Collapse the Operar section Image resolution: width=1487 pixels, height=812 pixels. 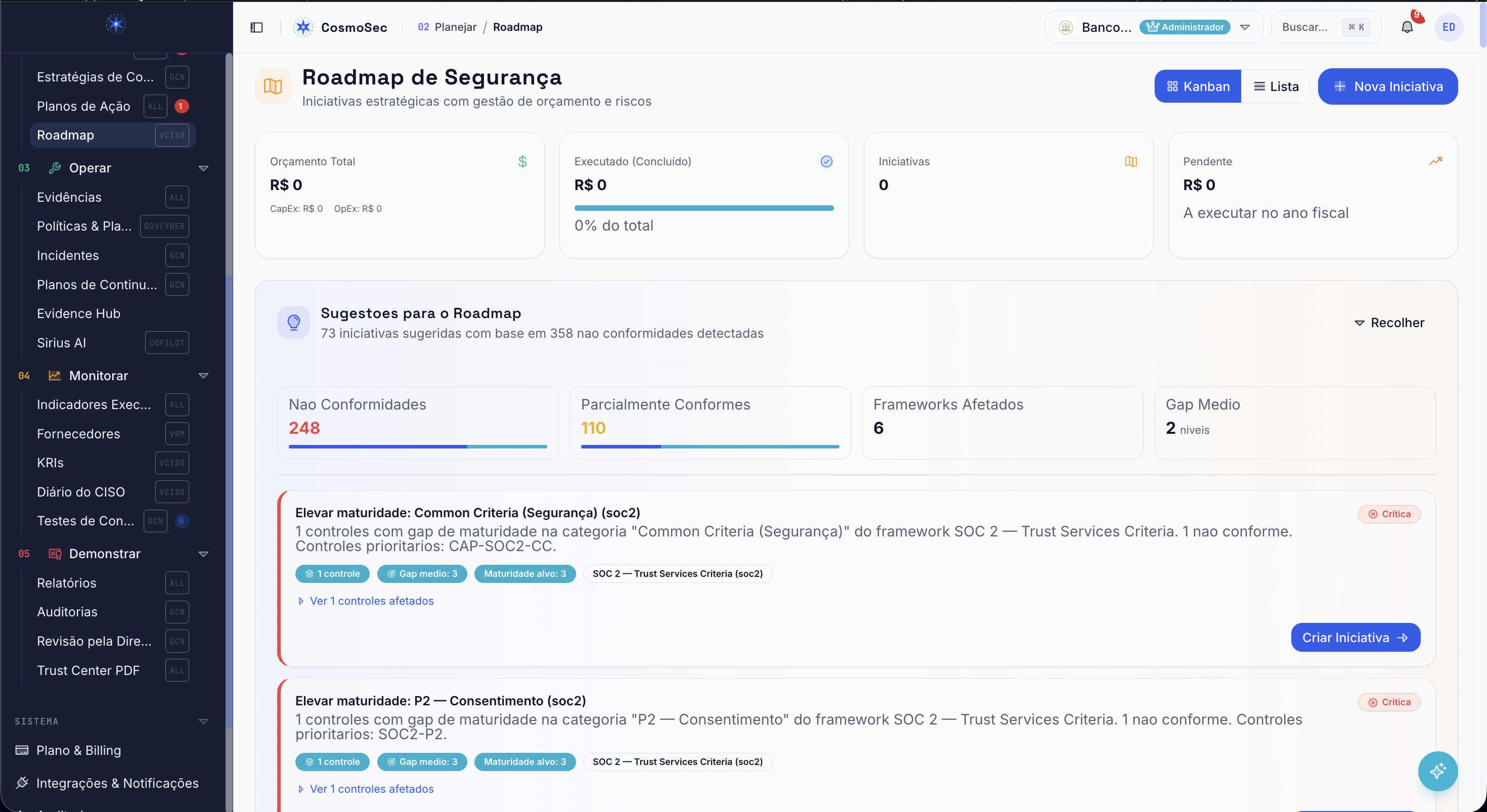(x=203, y=168)
